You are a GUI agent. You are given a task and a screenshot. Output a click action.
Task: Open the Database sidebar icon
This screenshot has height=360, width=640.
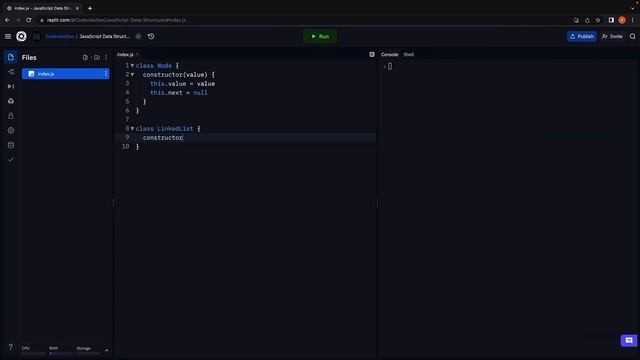(11, 145)
